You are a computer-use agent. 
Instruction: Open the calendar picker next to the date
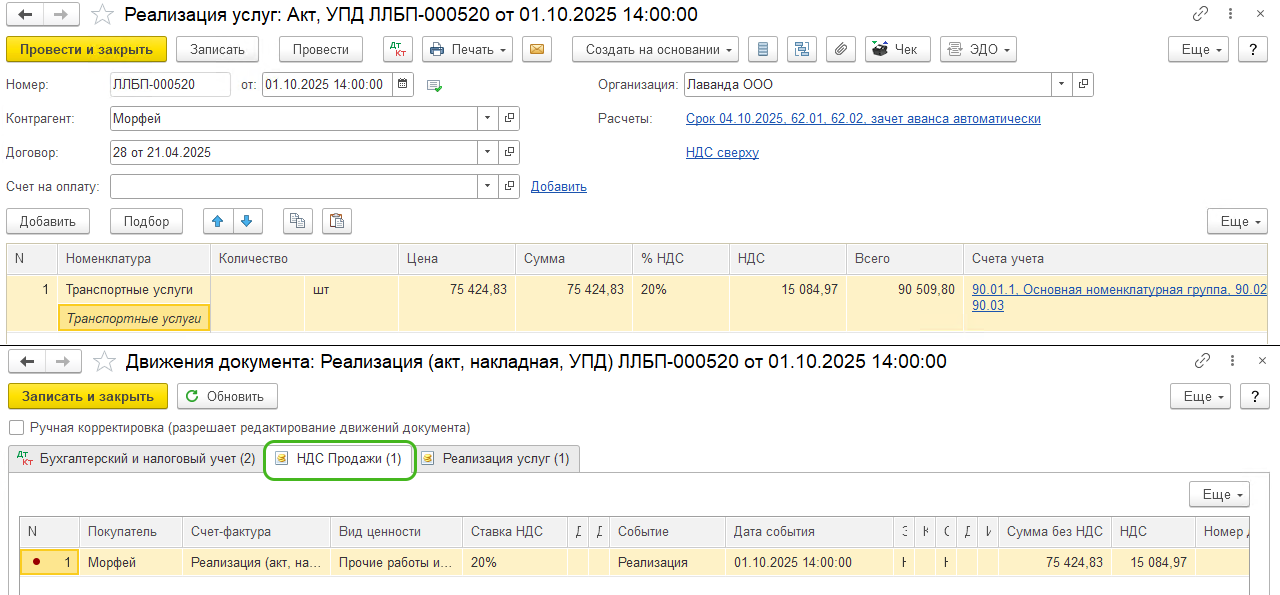point(402,85)
